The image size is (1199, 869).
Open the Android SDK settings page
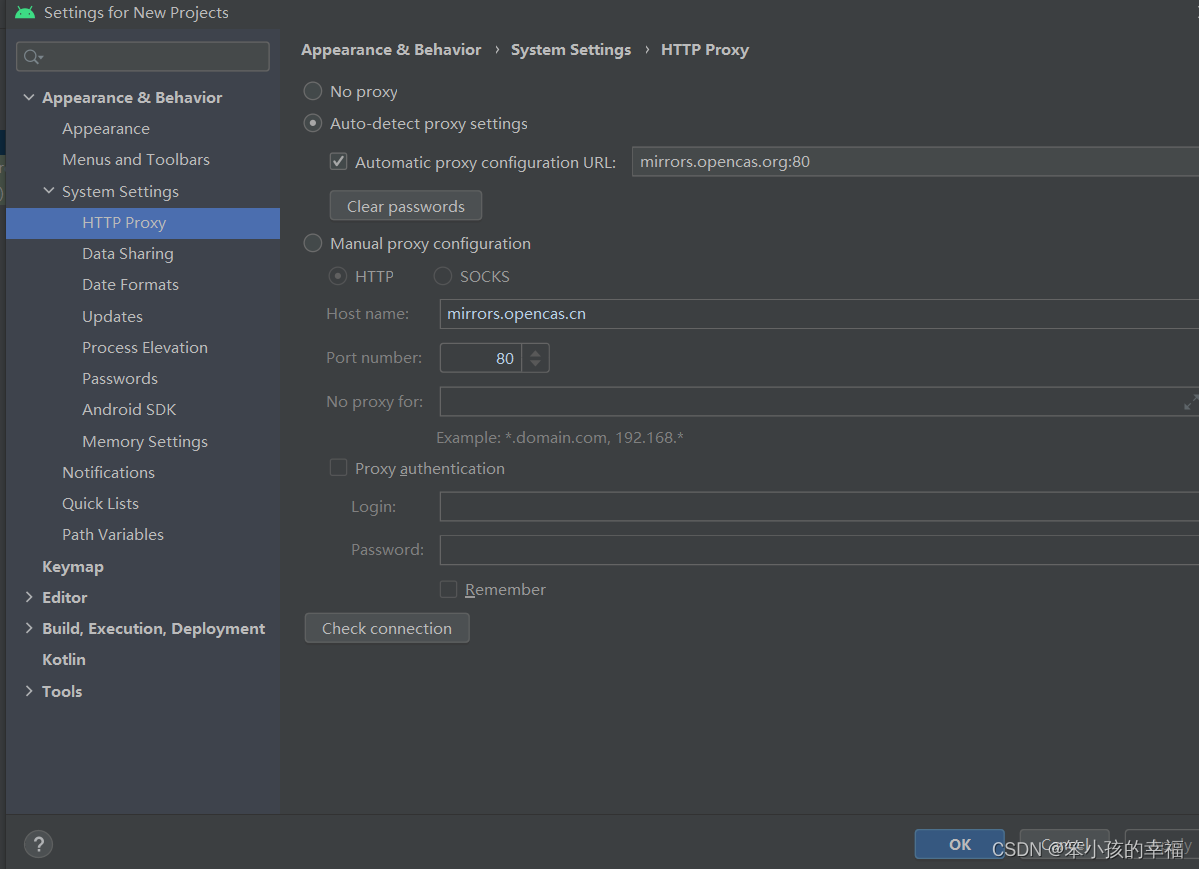coord(129,409)
